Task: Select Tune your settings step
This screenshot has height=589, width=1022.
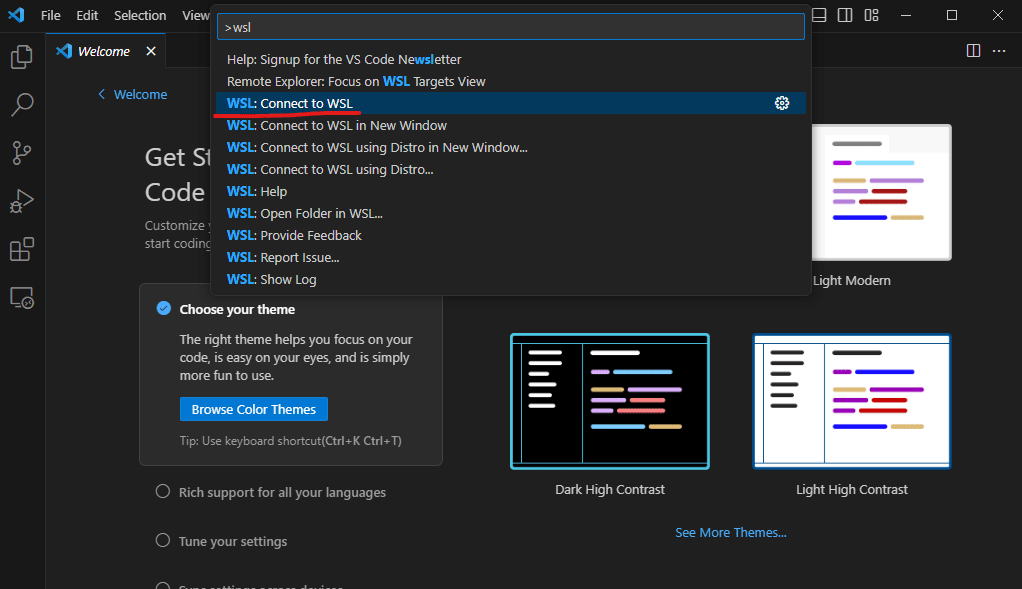Action: [233, 541]
